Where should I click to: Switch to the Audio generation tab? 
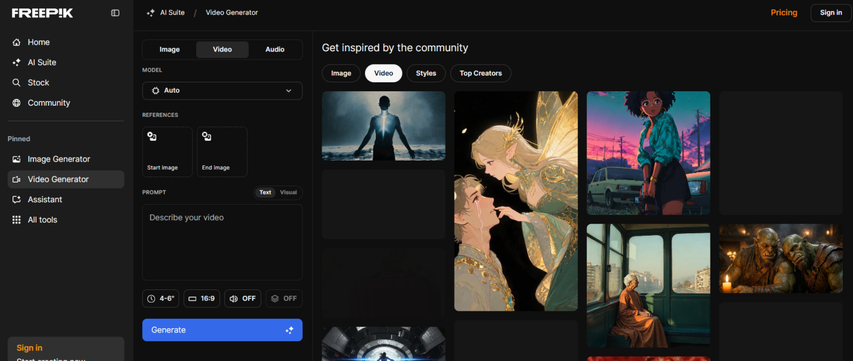coord(275,49)
